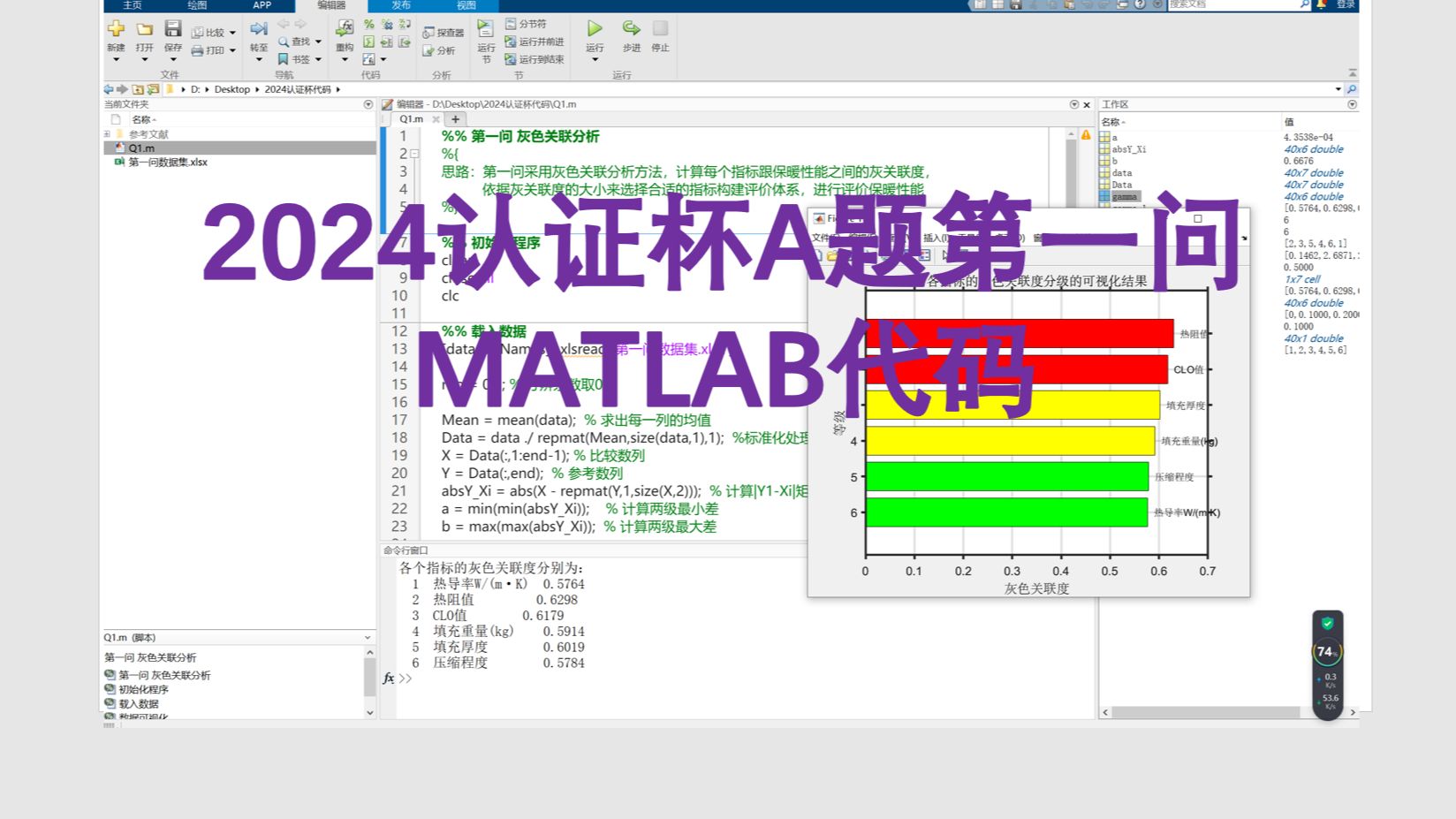Select Q1.m in the current folder
The height and width of the screenshot is (819, 1456).
(x=239, y=148)
